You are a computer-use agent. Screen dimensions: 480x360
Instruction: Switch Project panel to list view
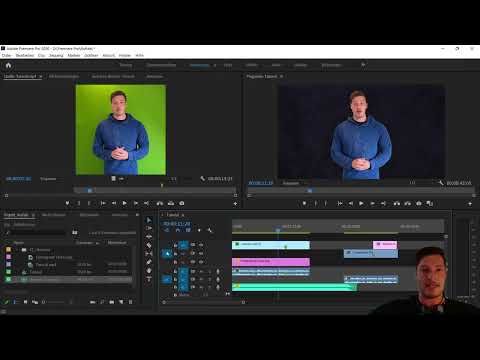15,302
